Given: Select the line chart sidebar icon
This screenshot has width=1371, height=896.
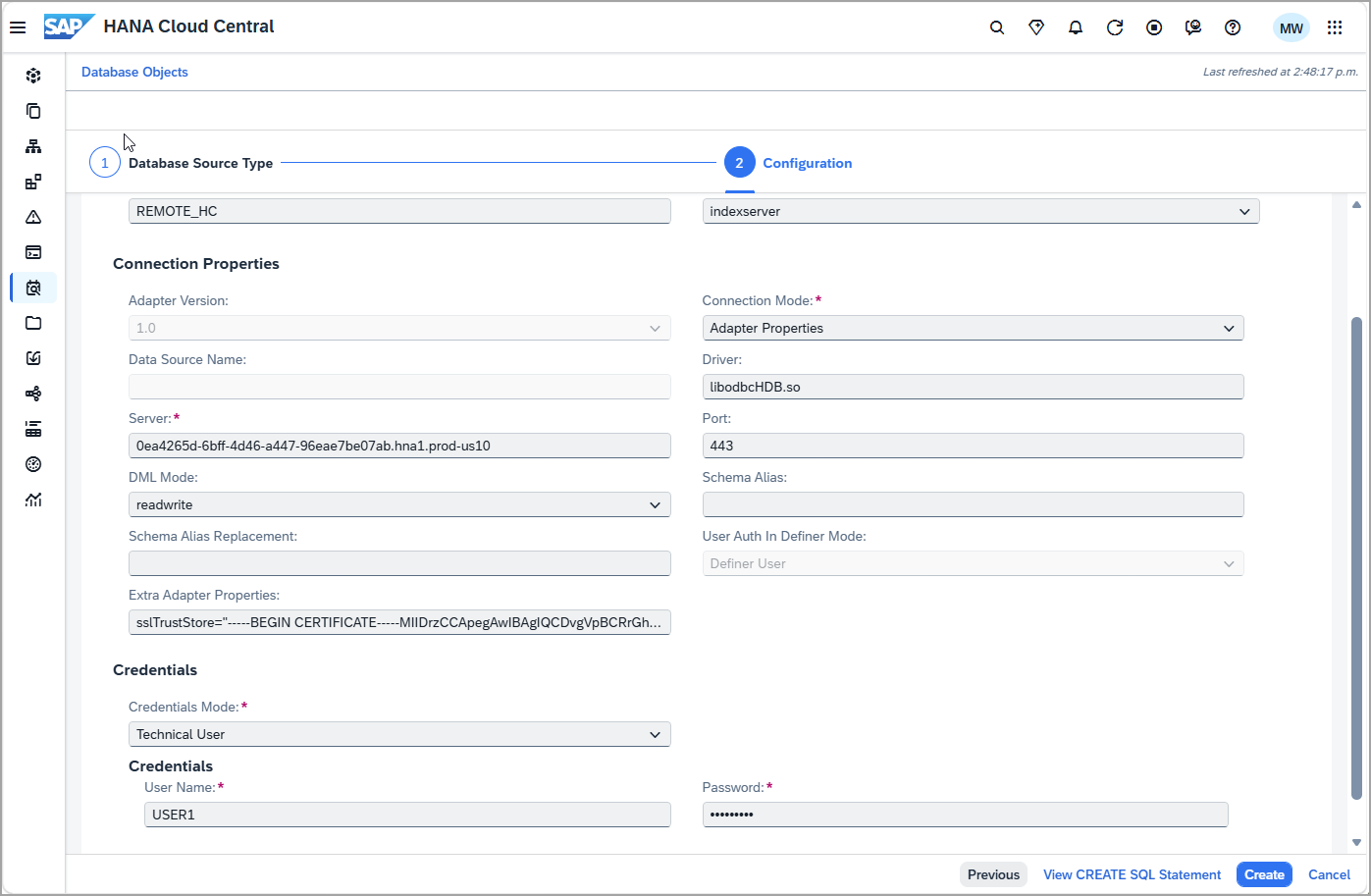Looking at the screenshot, I should click(33, 500).
